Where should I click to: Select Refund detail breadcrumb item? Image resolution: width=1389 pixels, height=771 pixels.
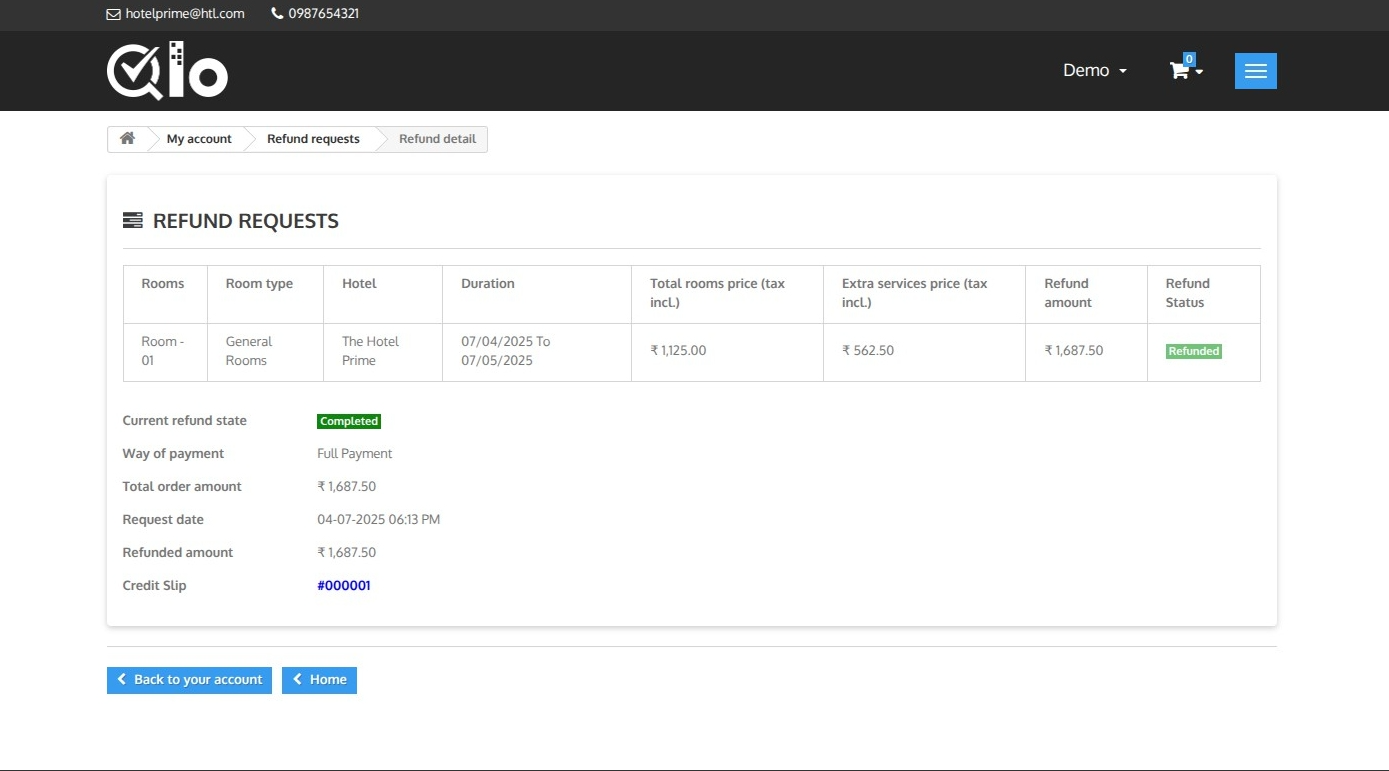(437, 139)
